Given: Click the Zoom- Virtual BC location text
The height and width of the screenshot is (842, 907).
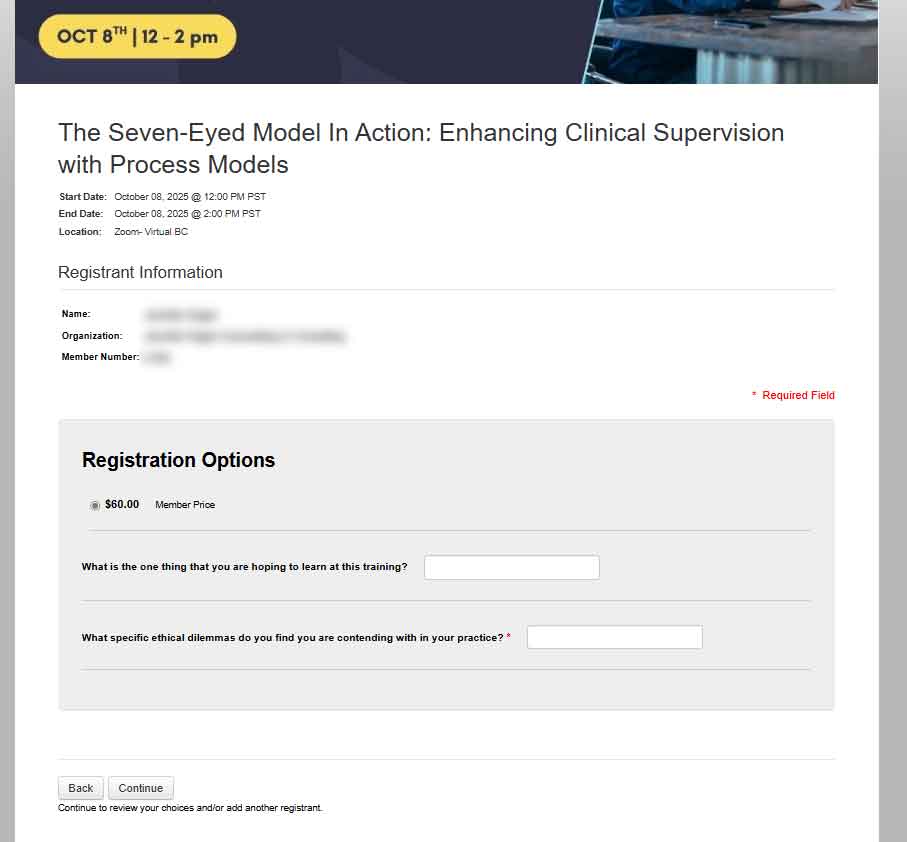Looking at the screenshot, I should 150,232.
